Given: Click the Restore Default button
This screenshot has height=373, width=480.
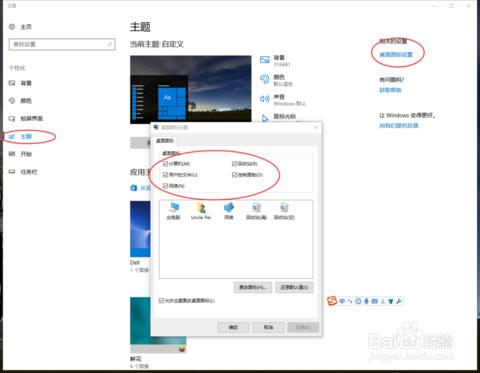Looking at the screenshot, I should point(294,287).
